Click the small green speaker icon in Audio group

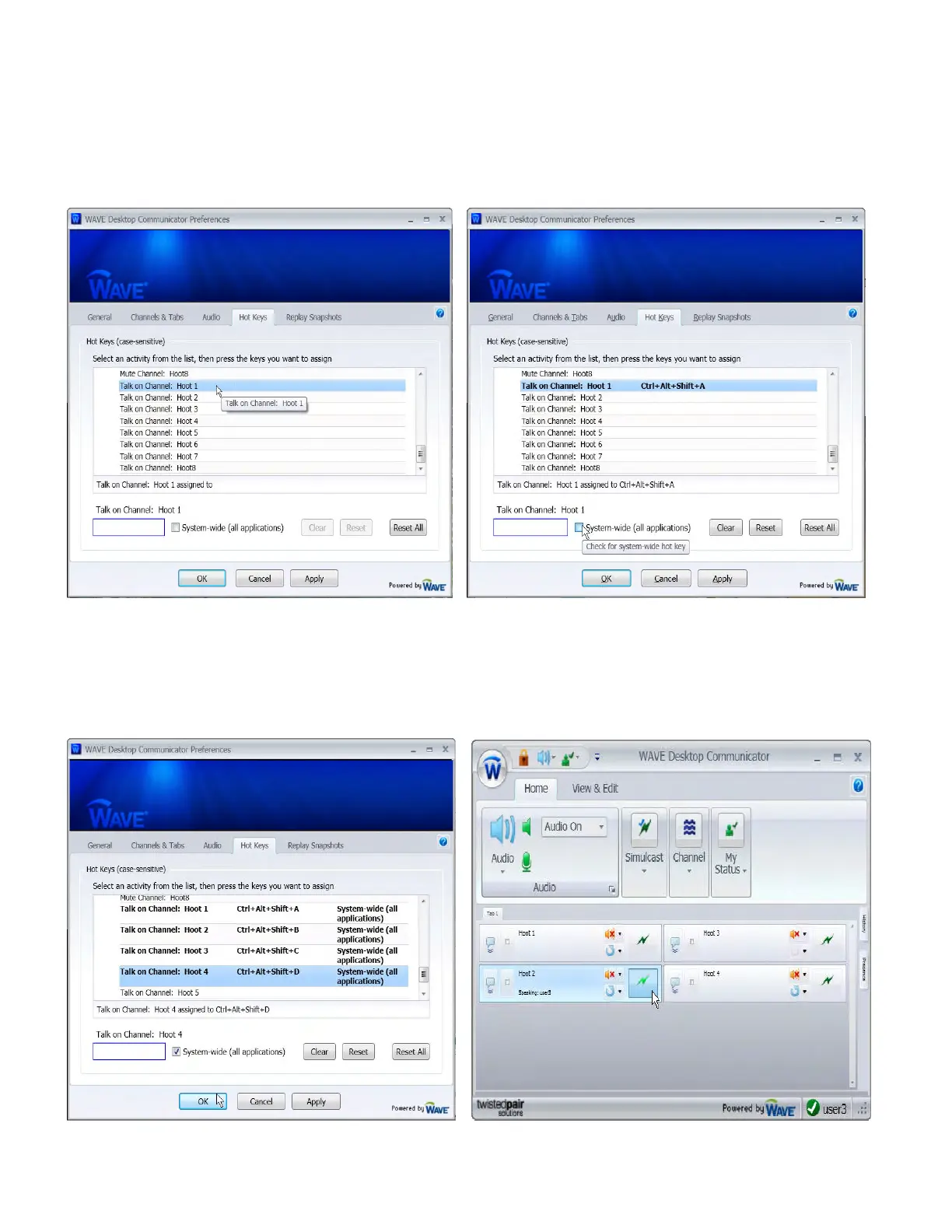click(x=527, y=827)
